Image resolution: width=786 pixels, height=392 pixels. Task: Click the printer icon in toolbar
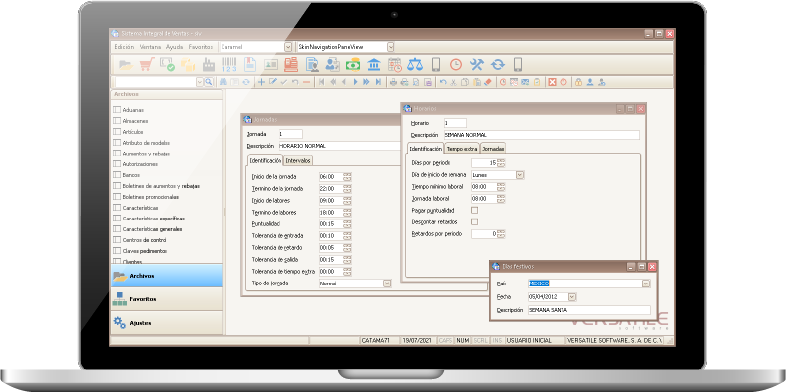tap(394, 82)
